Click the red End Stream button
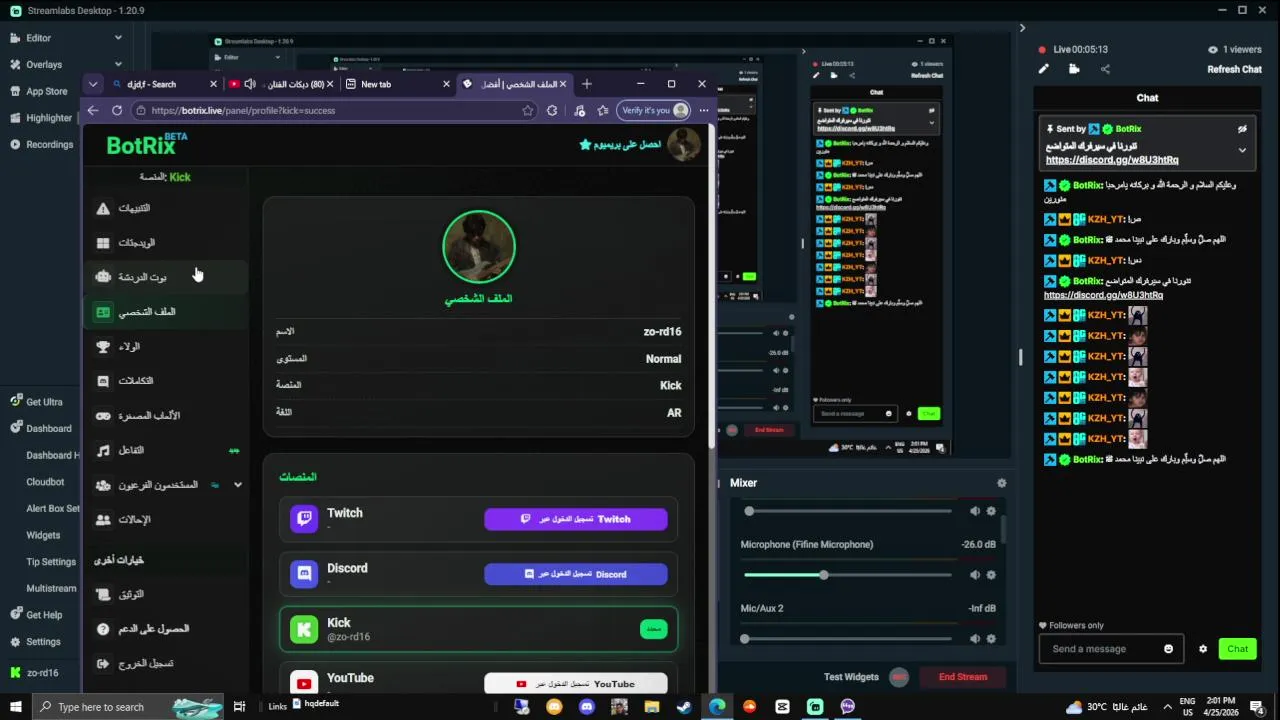Image resolution: width=1280 pixels, height=720 pixels. coord(963,677)
